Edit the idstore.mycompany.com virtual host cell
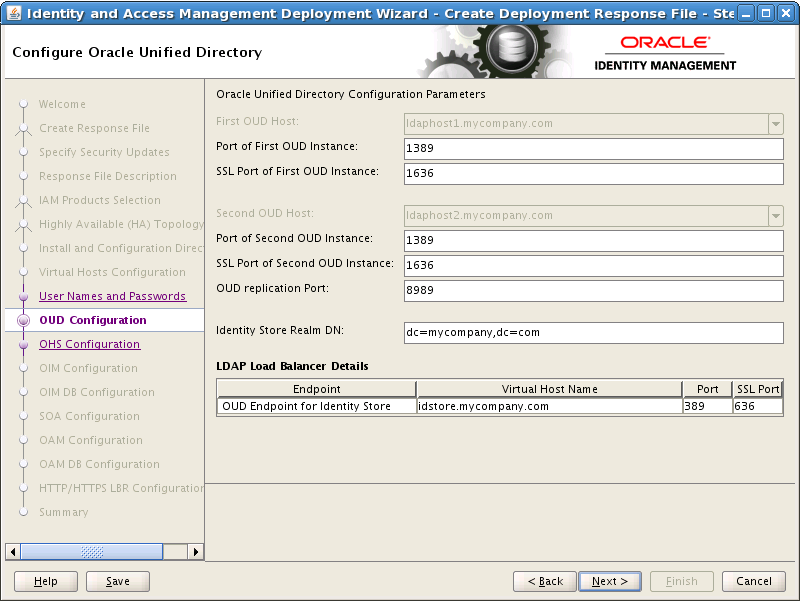Image resolution: width=800 pixels, height=601 pixels. (549, 406)
